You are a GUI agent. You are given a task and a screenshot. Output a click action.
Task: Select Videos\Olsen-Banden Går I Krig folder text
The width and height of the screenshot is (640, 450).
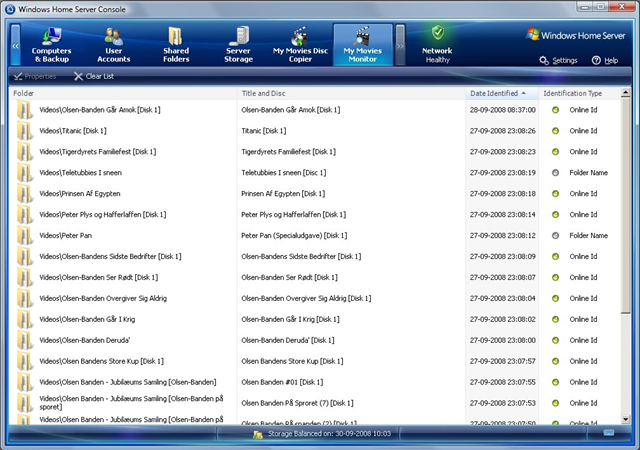(87, 319)
